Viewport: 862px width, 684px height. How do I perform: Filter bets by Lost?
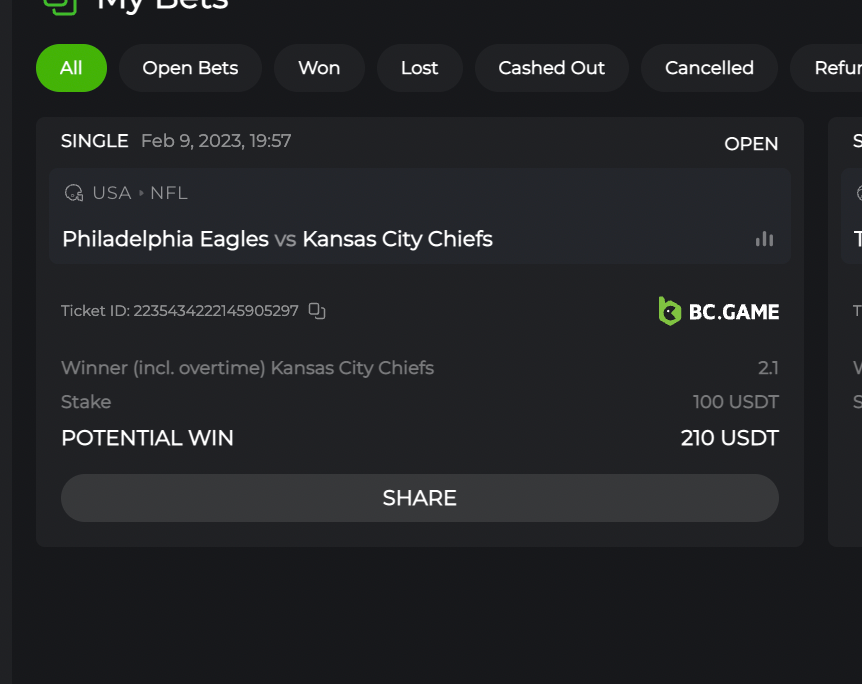tap(419, 68)
